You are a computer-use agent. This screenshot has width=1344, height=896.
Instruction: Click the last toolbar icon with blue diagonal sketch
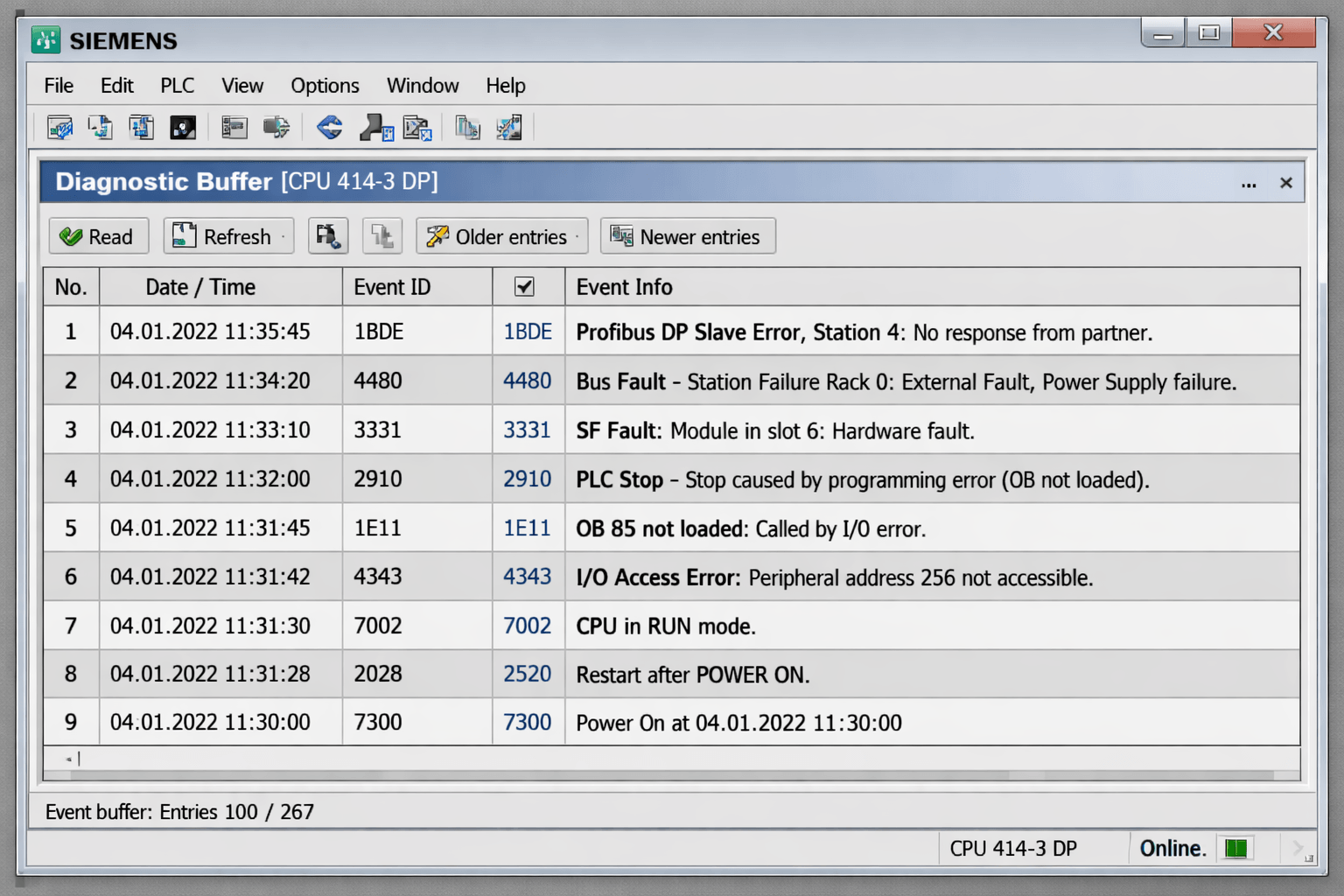tap(509, 128)
